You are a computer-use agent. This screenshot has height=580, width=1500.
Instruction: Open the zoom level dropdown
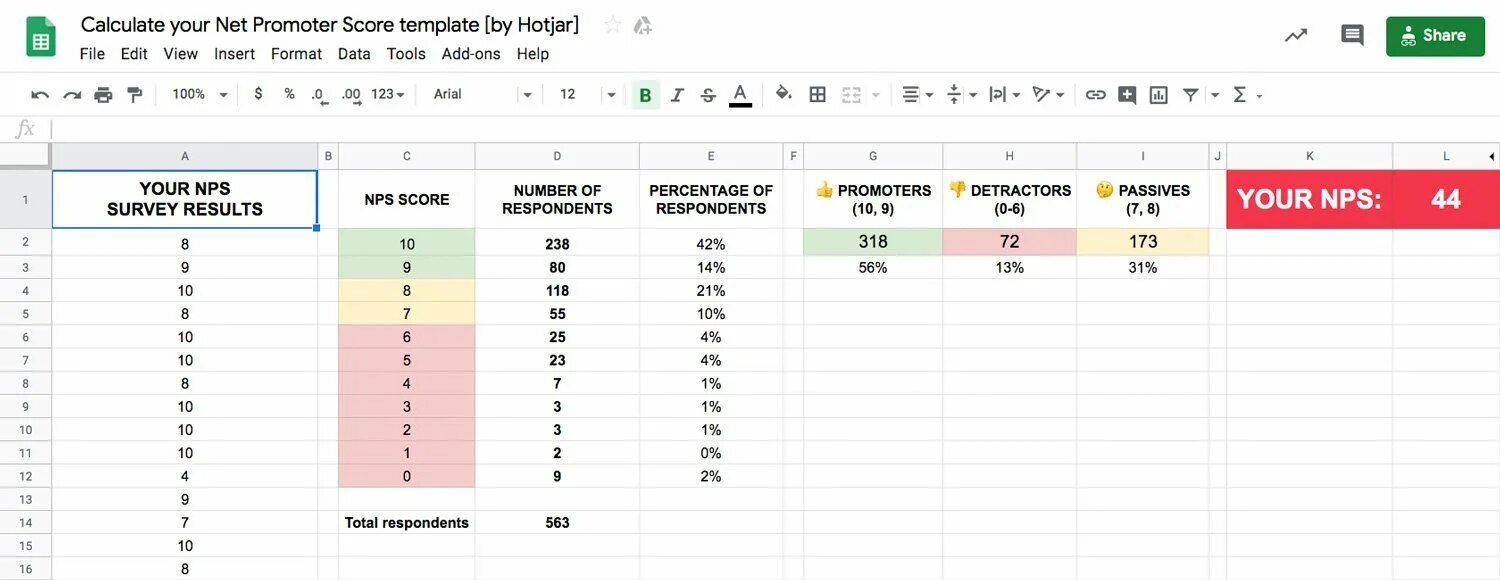click(x=200, y=94)
